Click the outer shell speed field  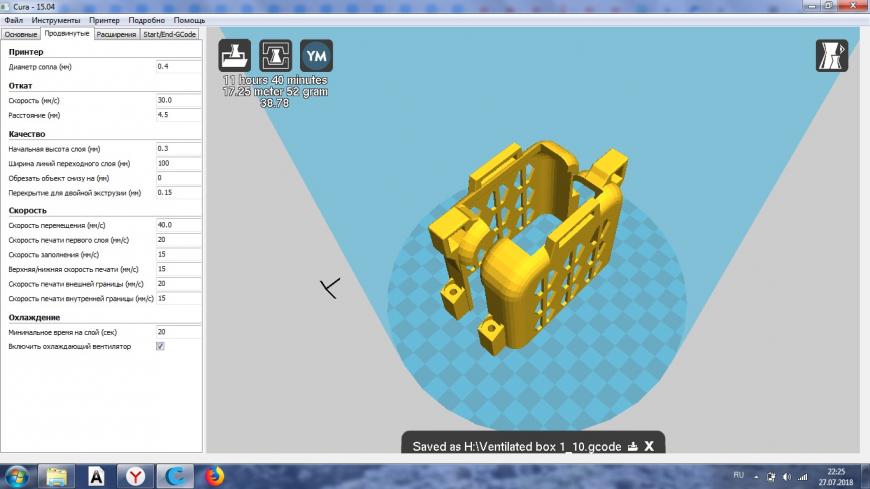178,284
